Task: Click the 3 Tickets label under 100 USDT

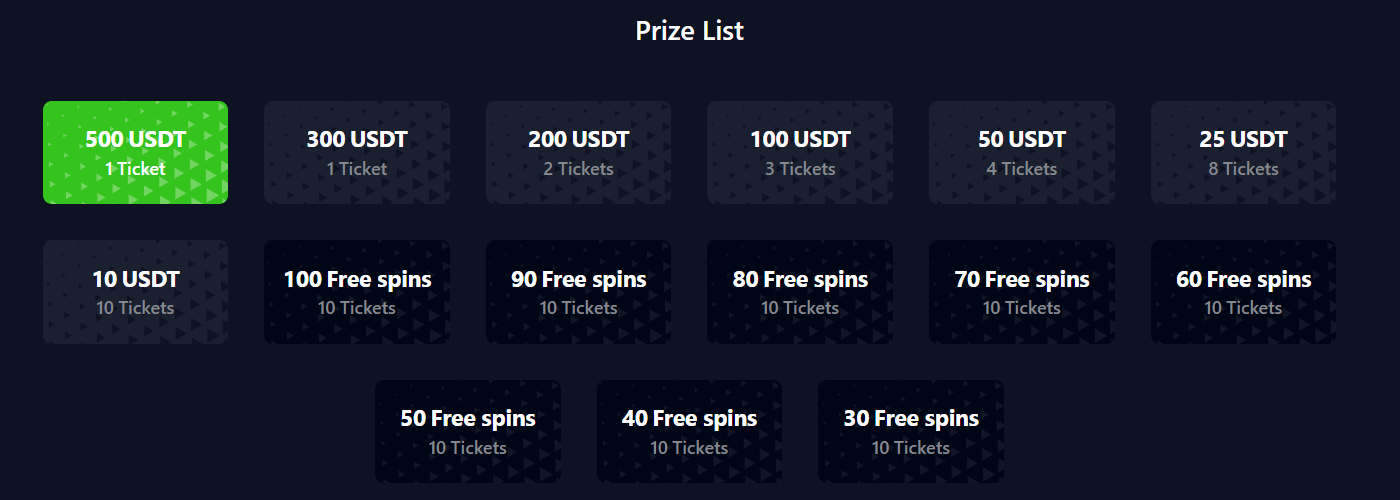Action: [800, 169]
